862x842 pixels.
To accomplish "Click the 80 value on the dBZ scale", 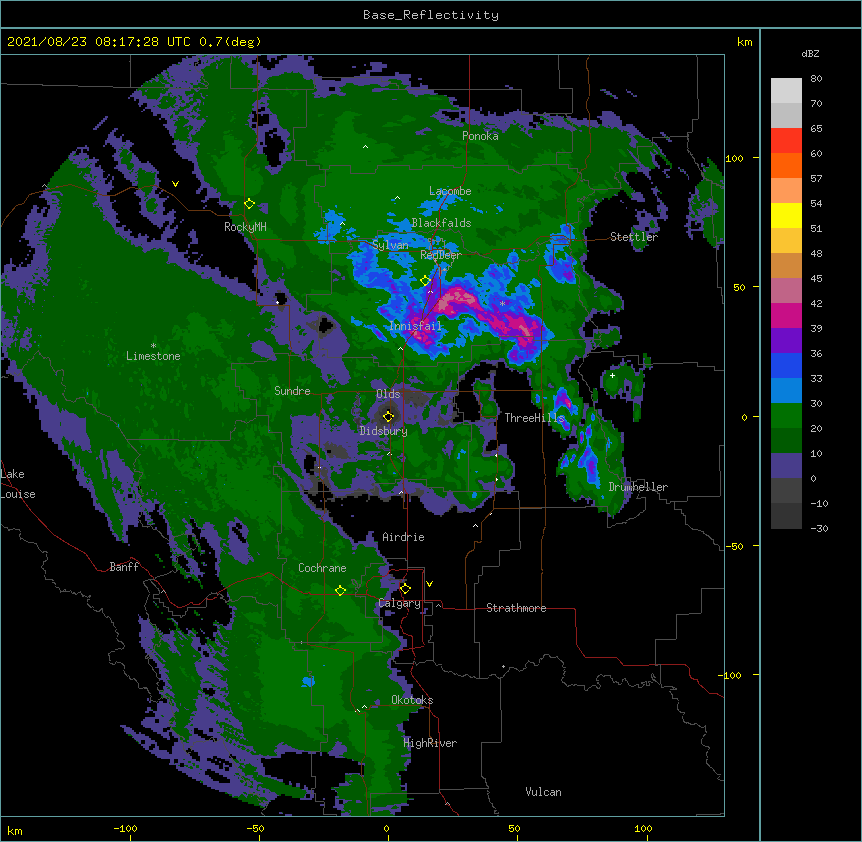I will (816, 79).
